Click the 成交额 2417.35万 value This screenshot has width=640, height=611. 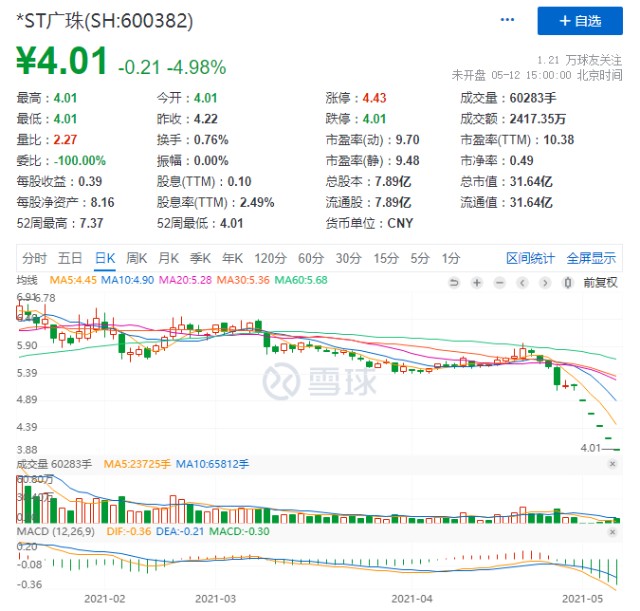(x=538, y=119)
